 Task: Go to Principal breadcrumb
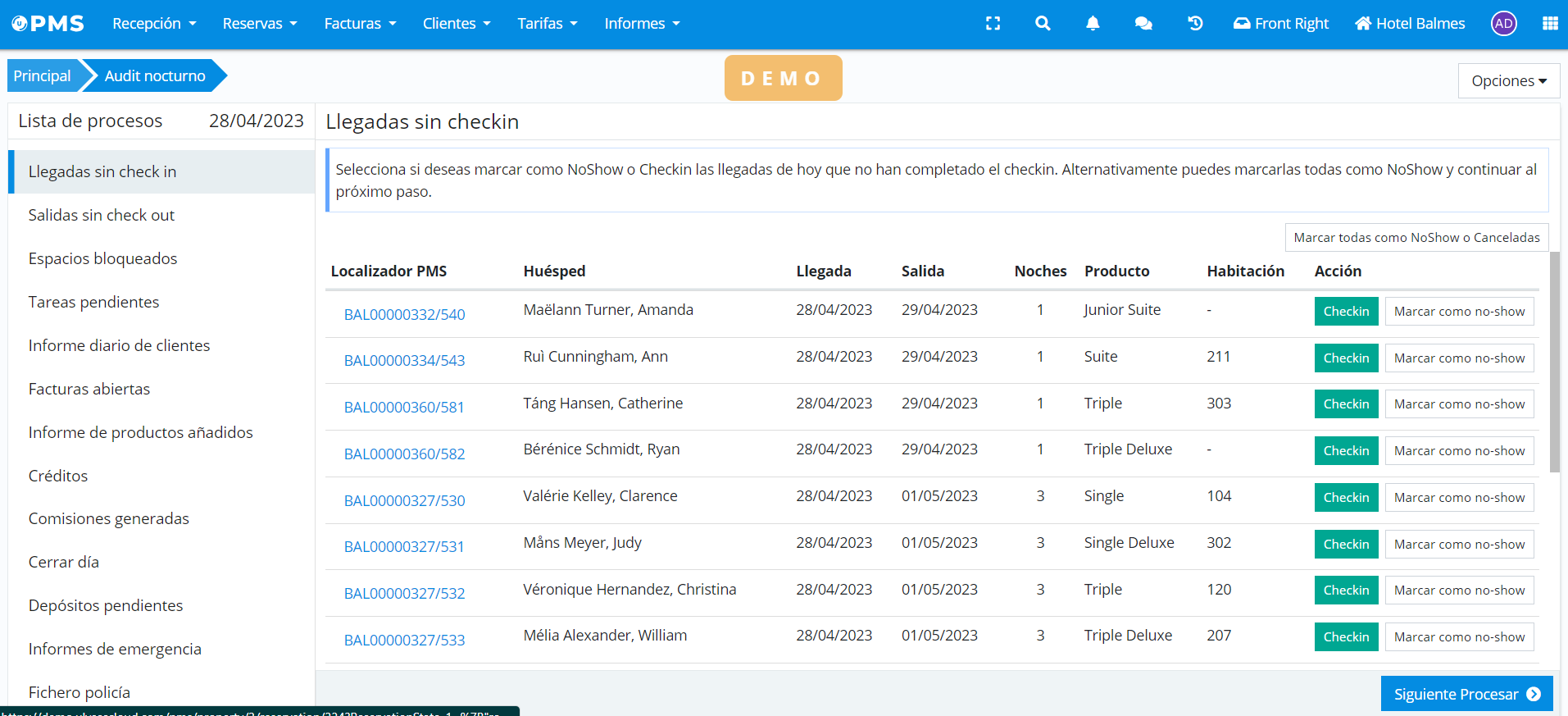[x=43, y=76]
